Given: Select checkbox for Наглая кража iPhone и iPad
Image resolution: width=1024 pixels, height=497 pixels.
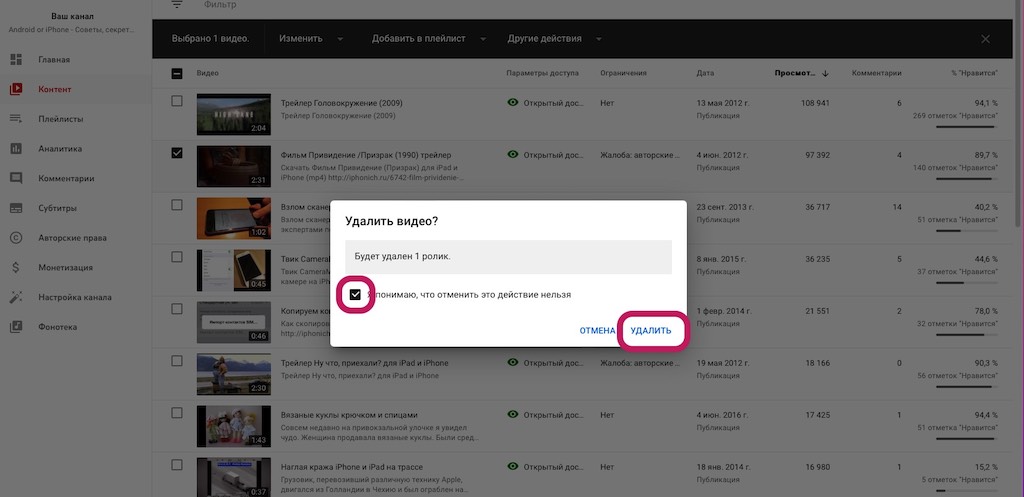Looking at the screenshot, I should [177, 465].
